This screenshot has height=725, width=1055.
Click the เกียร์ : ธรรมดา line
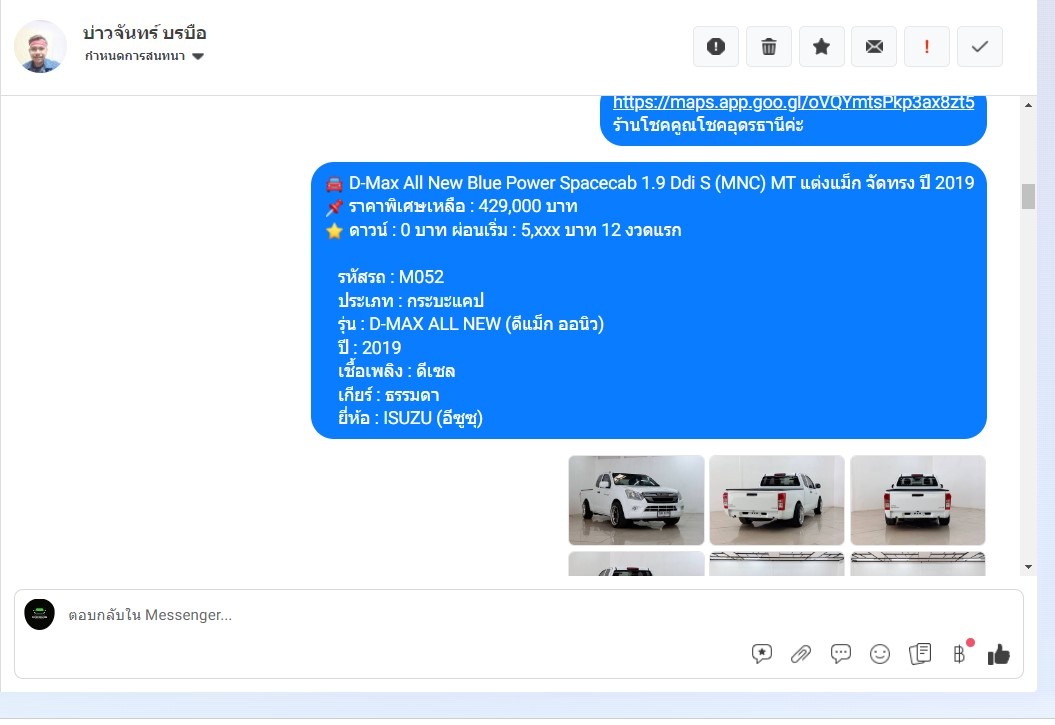pos(388,395)
